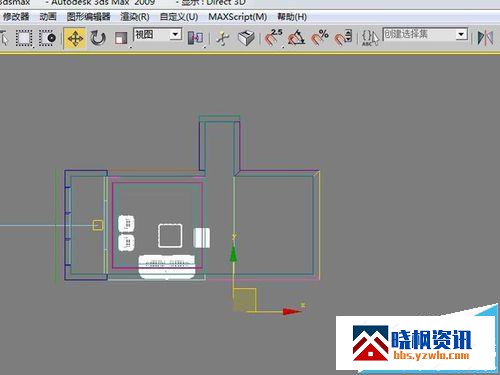This screenshot has width=500, height=375.
Task: Click the bbs.yzwlo.com watermark link
Action: pyautogui.click(x=431, y=355)
